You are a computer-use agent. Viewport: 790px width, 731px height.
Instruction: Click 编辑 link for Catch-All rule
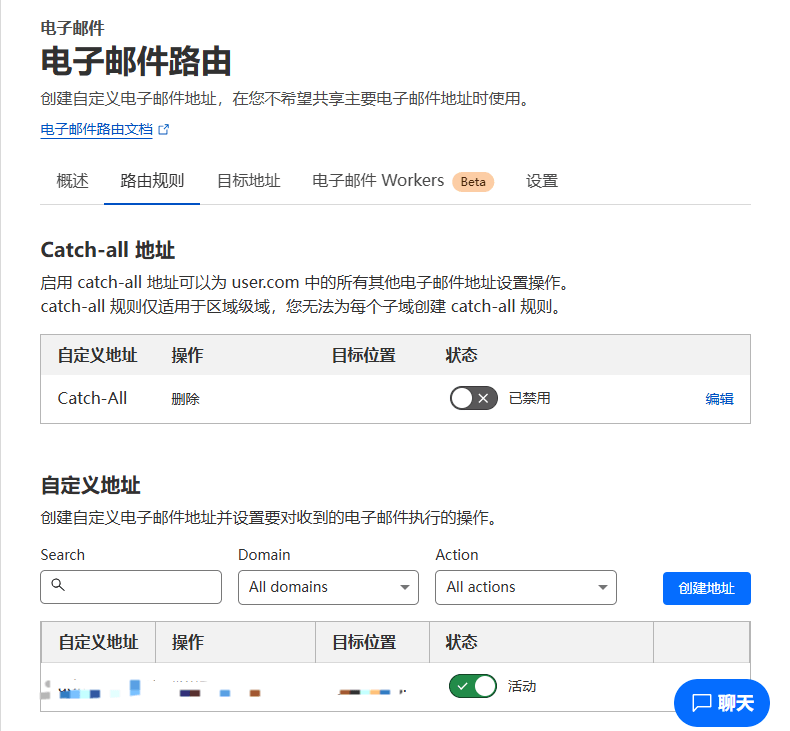pos(719,398)
